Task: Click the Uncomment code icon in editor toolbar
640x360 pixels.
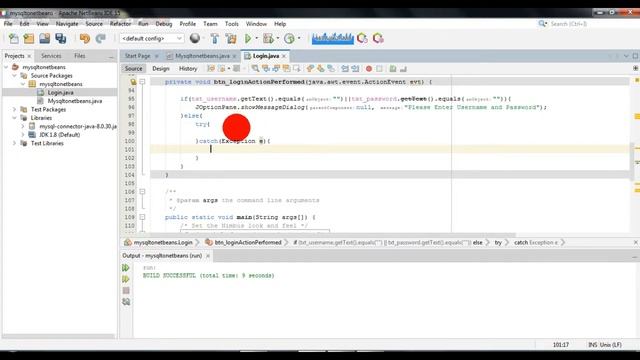Action: (403, 69)
